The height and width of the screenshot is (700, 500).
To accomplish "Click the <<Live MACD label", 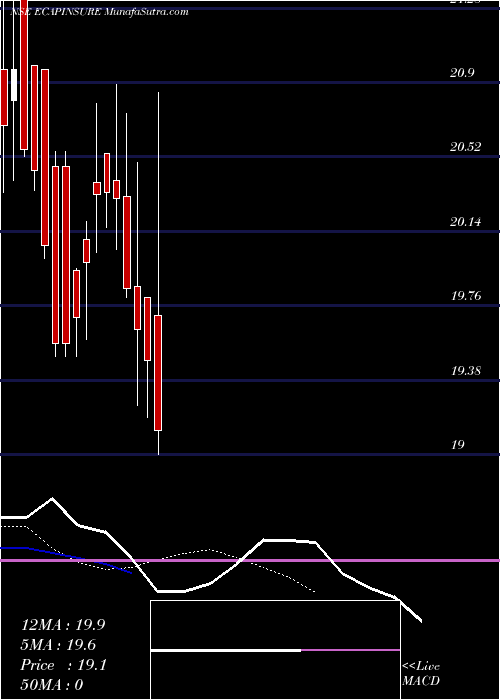I will (x=421, y=674).
